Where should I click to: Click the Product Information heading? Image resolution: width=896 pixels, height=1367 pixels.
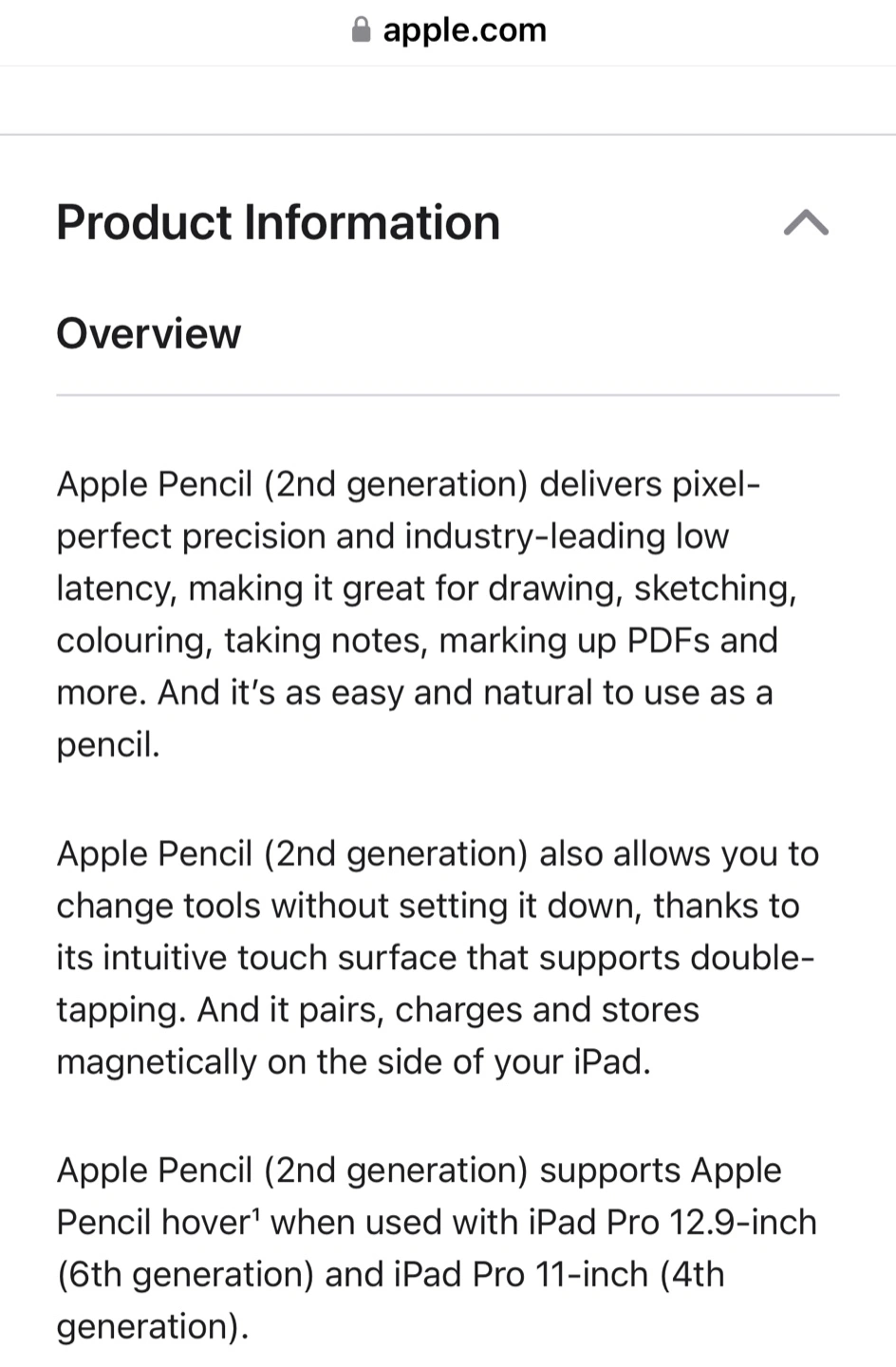pyautogui.click(x=278, y=223)
